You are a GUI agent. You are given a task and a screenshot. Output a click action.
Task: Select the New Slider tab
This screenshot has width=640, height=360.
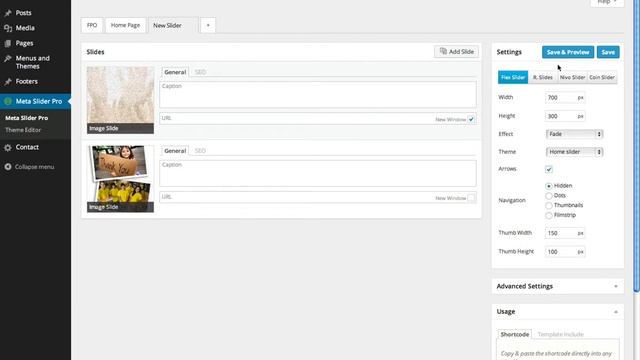173,25
